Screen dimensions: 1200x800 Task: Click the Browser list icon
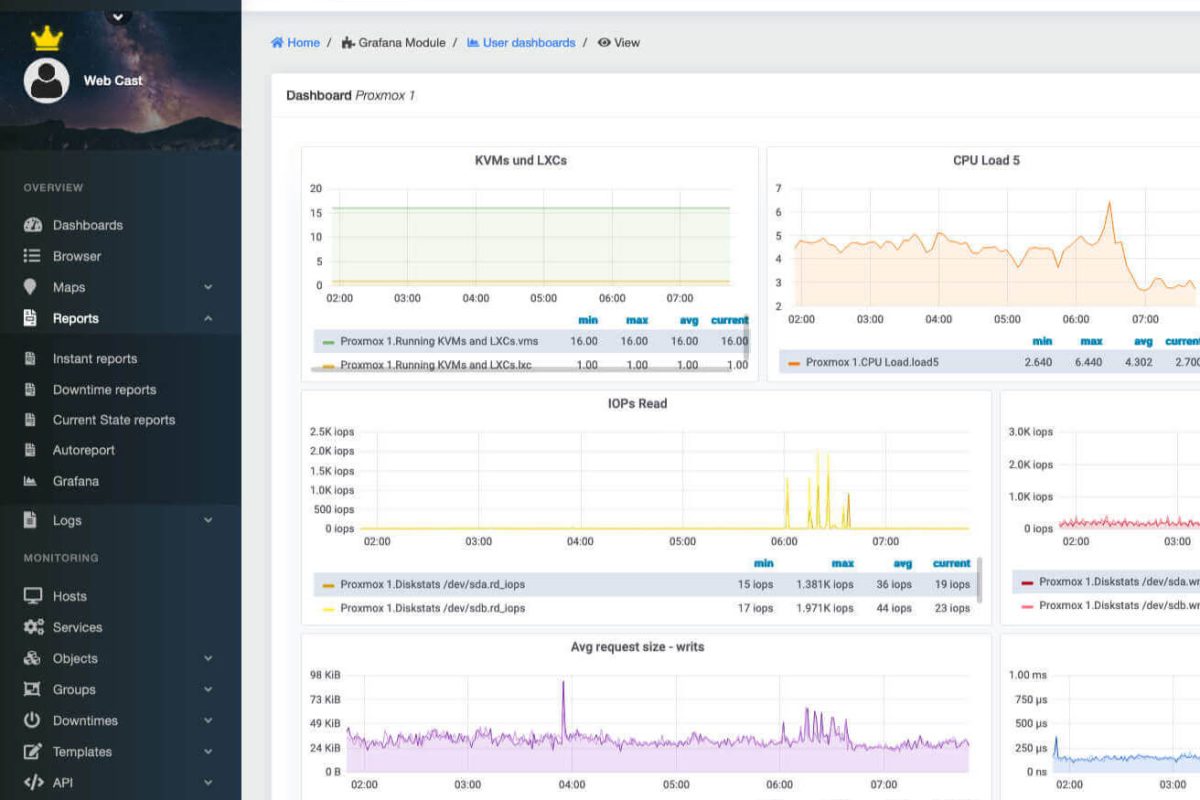coord(33,256)
